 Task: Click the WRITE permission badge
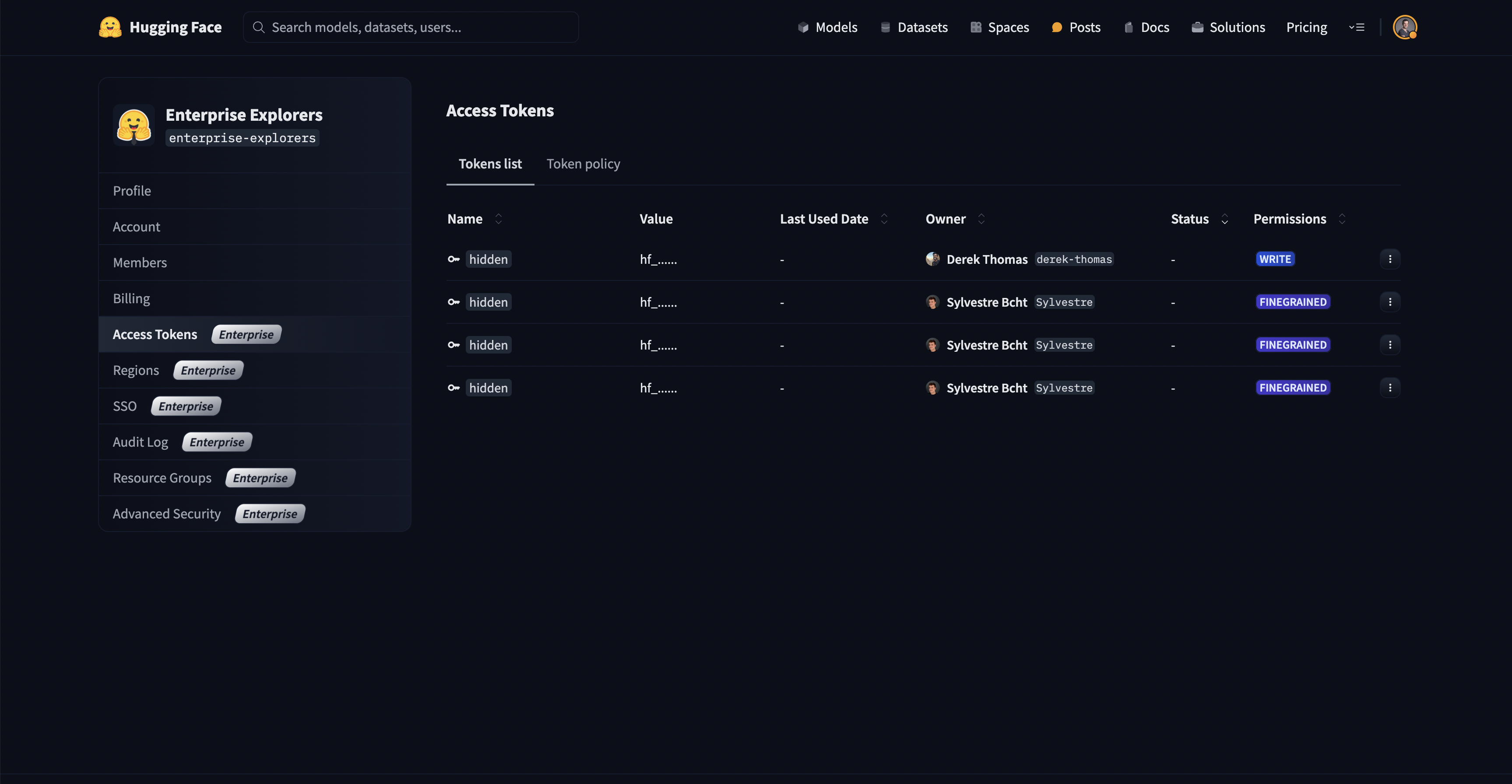point(1275,259)
